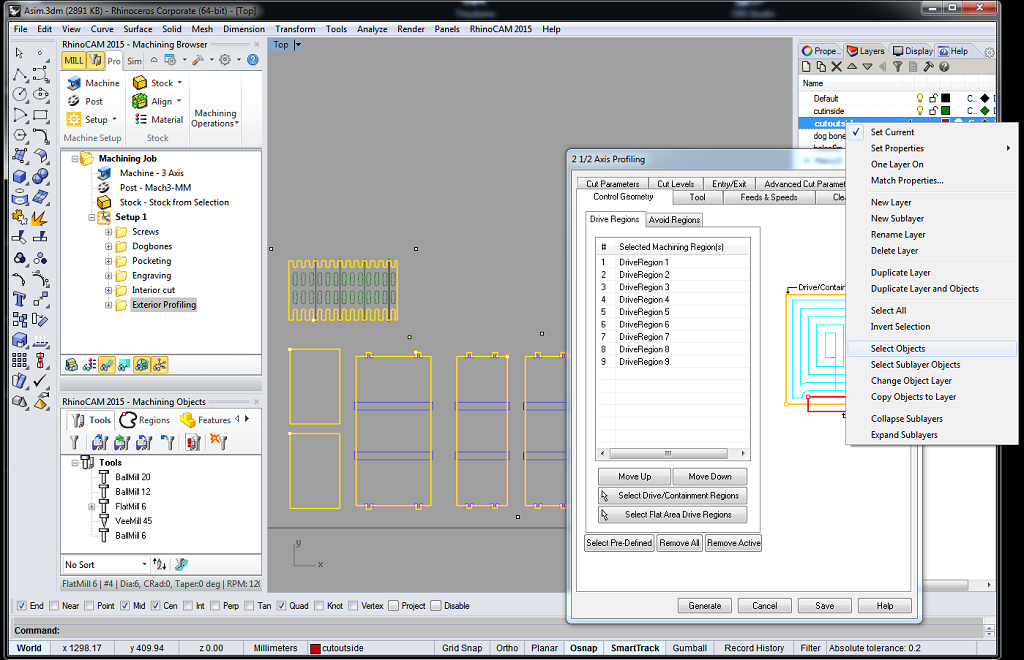1024x660 pixels.
Task: Click the red cutoutside swatch in status bar
Action: 315,648
